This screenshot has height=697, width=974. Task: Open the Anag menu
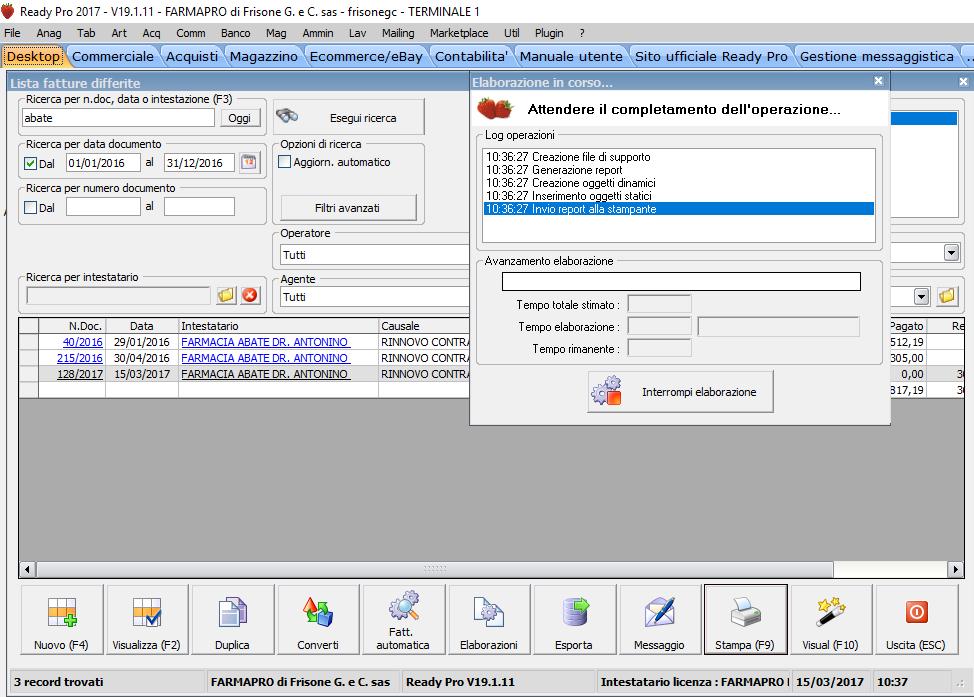48,33
